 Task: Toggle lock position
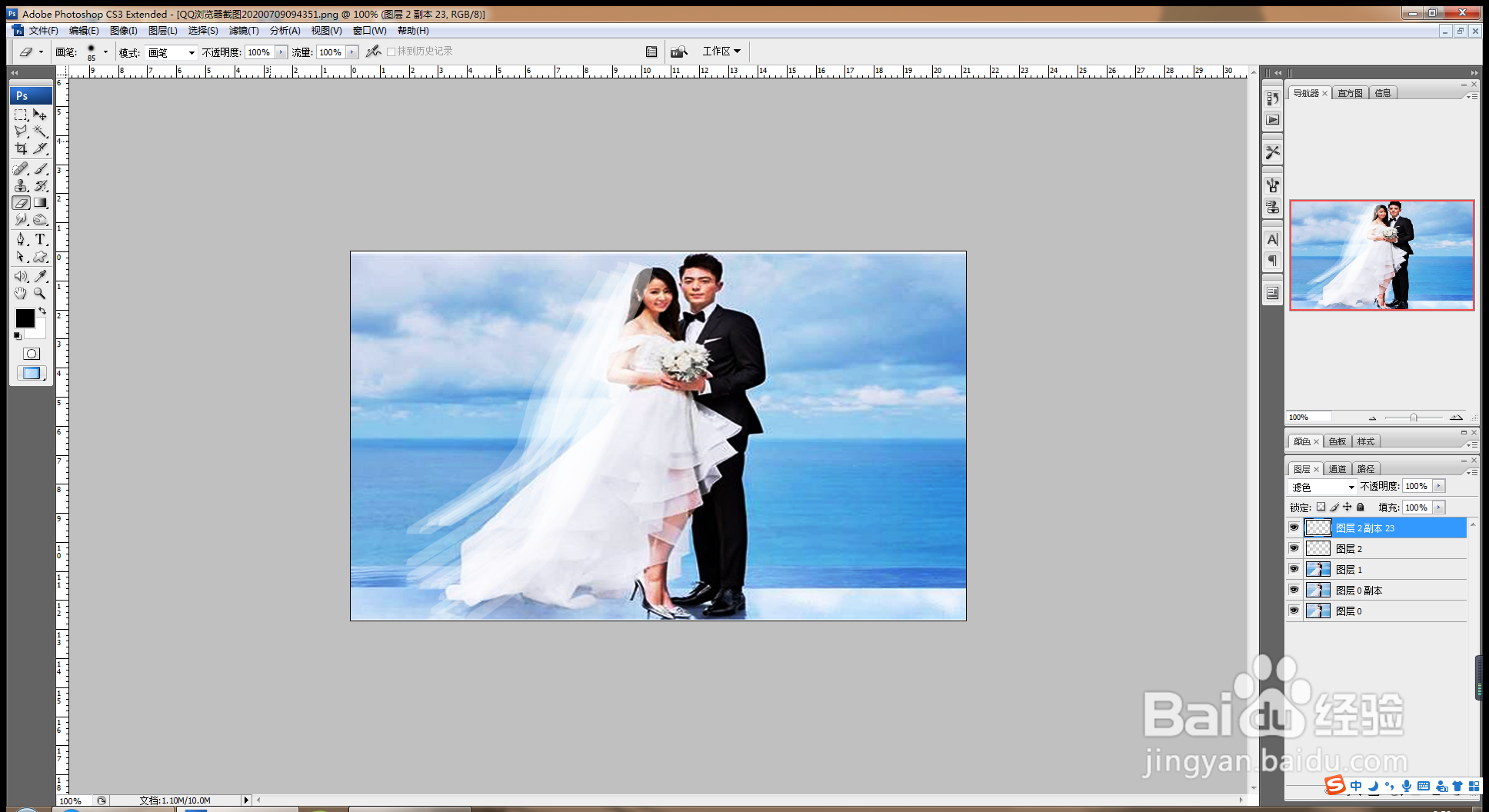click(1347, 507)
